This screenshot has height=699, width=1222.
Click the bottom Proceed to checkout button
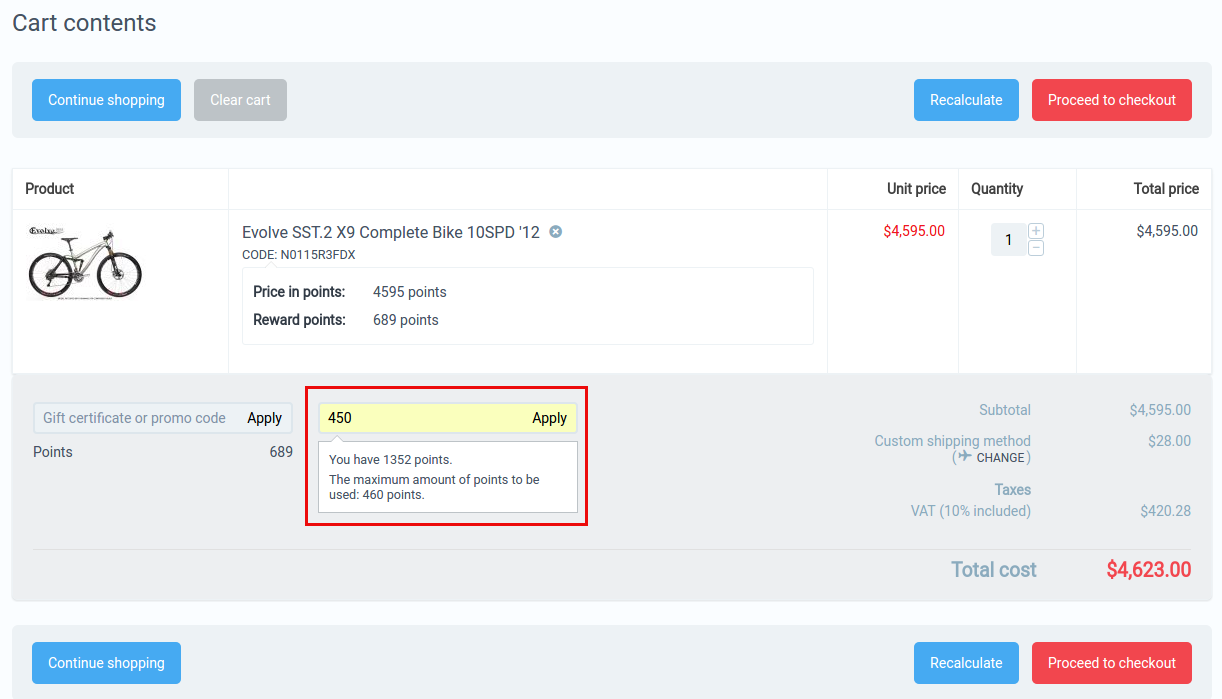(1112, 663)
